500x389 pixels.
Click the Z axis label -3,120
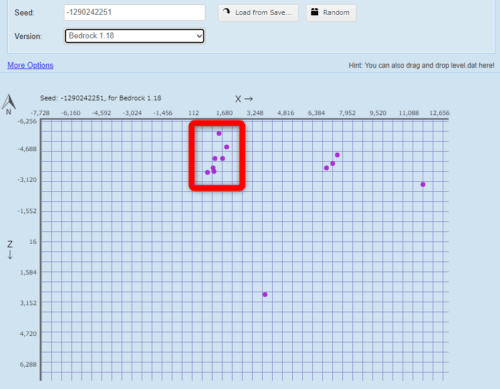click(x=27, y=180)
